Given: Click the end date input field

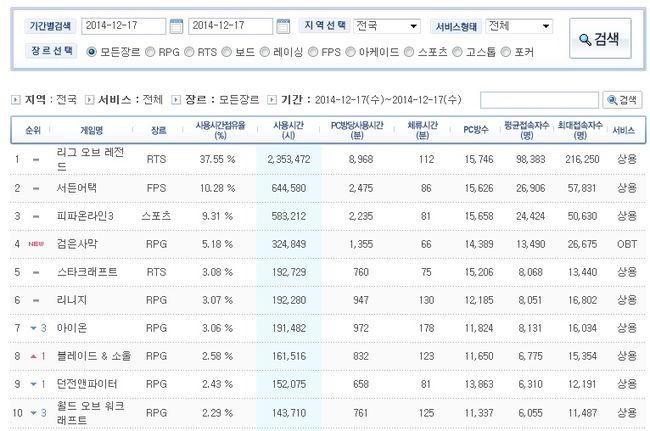Looking at the screenshot, I should (x=229, y=27).
